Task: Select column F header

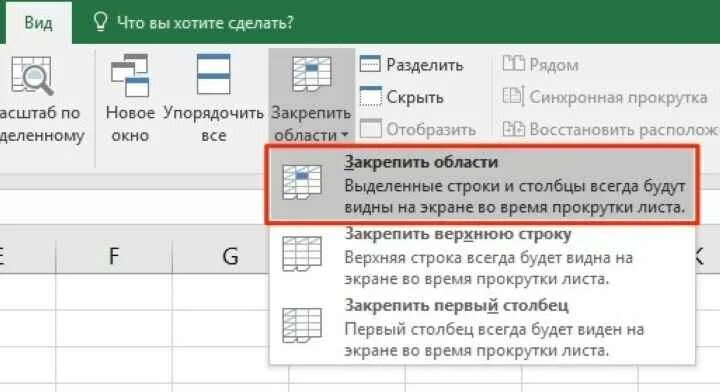Action: [x=114, y=256]
